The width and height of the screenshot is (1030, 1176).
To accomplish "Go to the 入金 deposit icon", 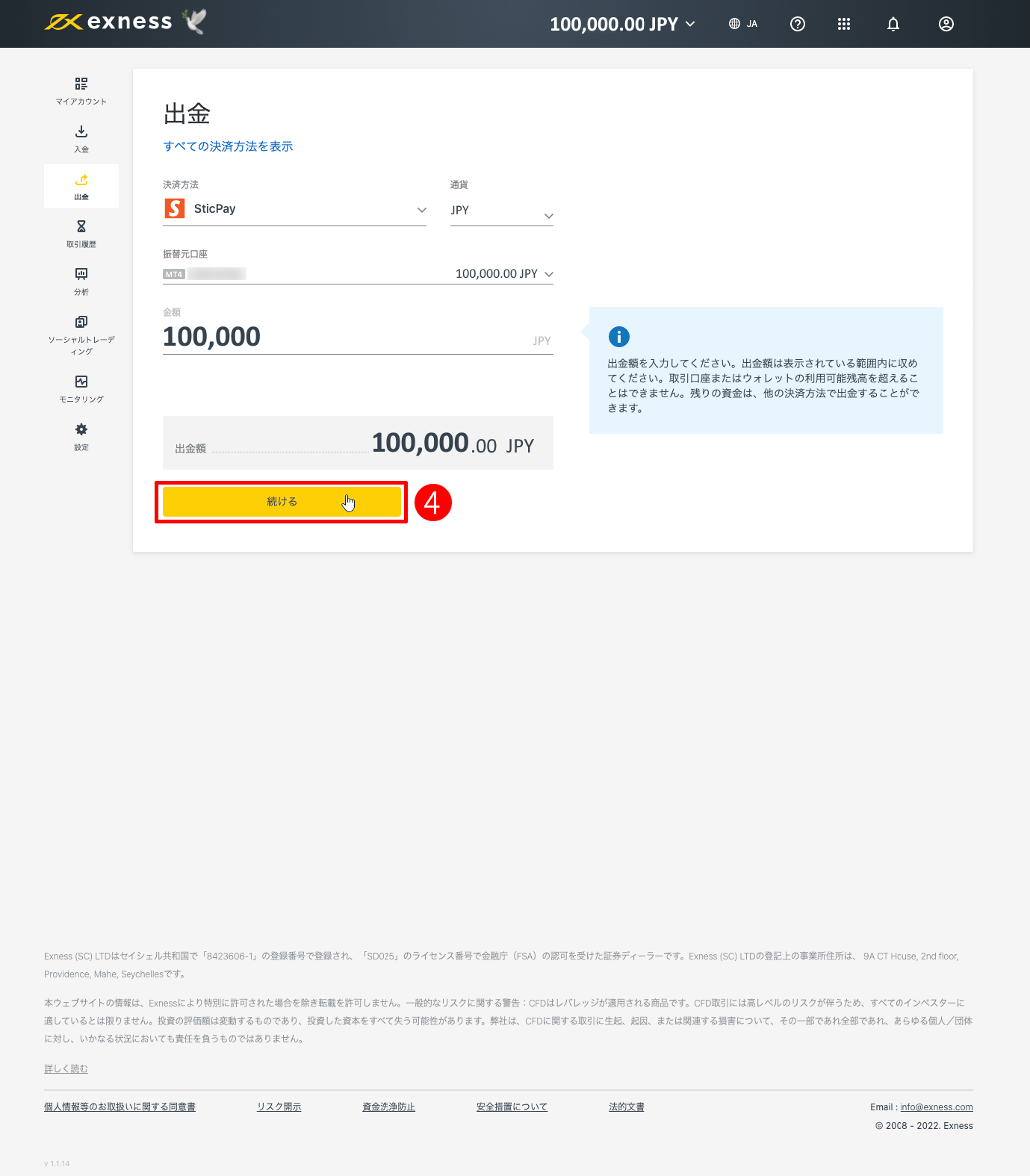I will [81, 131].
